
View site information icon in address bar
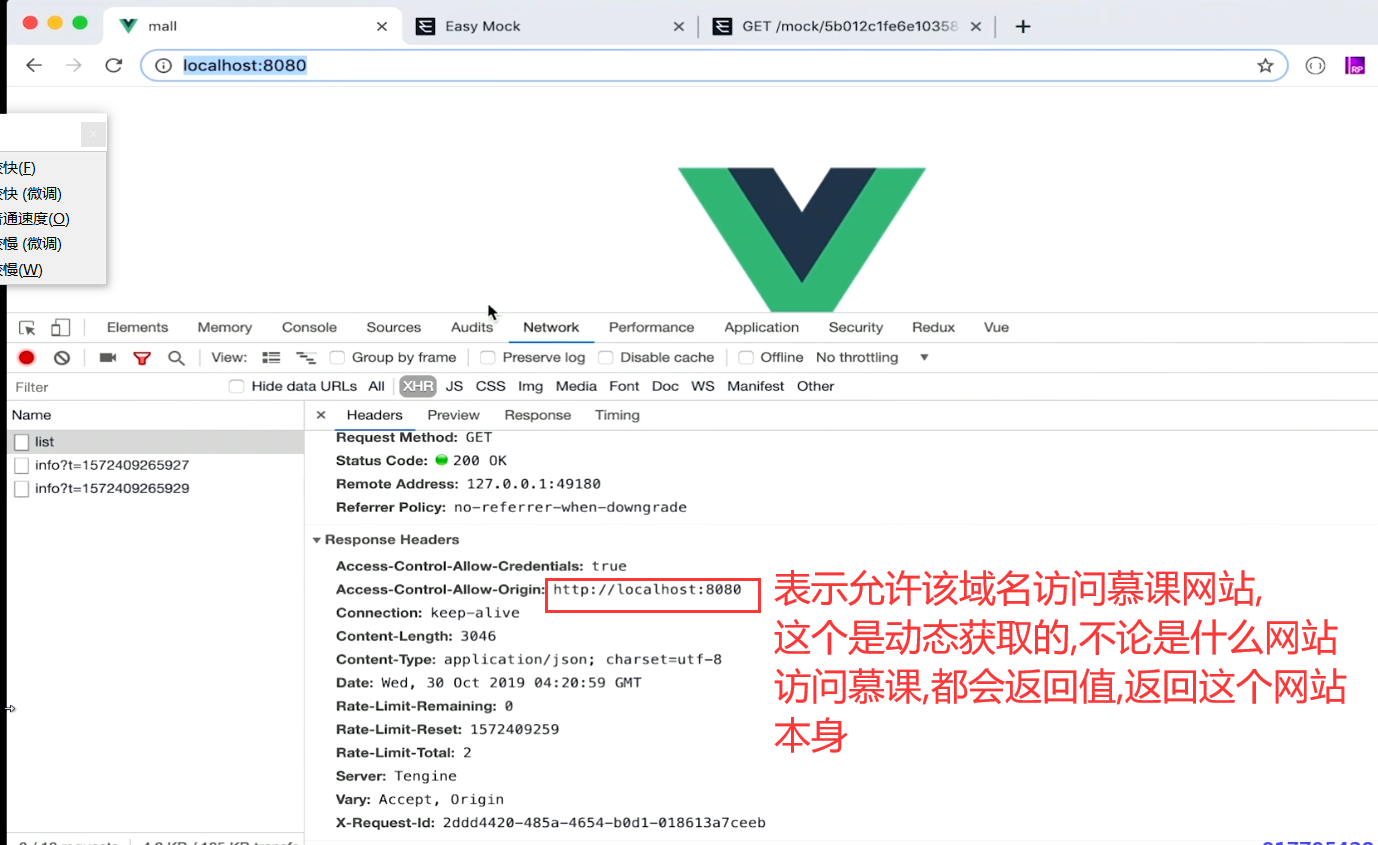click(x=164, y=66)
